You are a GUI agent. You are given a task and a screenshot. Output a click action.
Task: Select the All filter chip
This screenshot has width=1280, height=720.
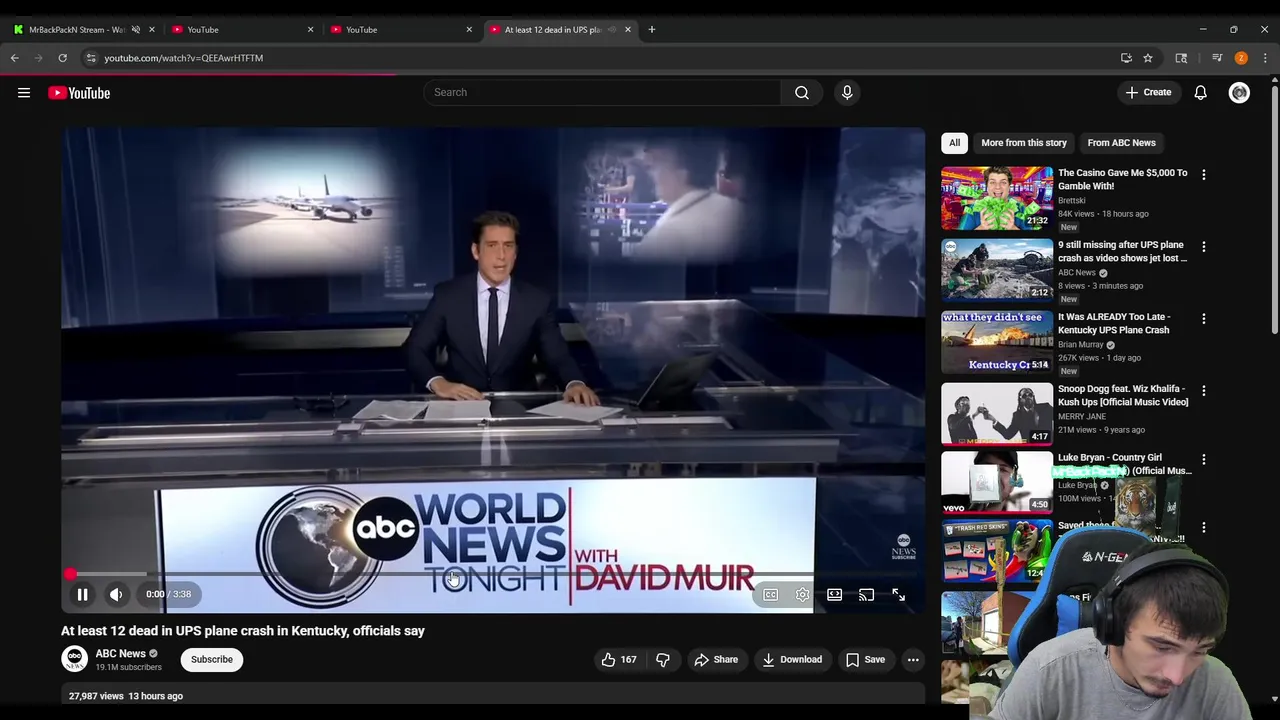point(954,143)
